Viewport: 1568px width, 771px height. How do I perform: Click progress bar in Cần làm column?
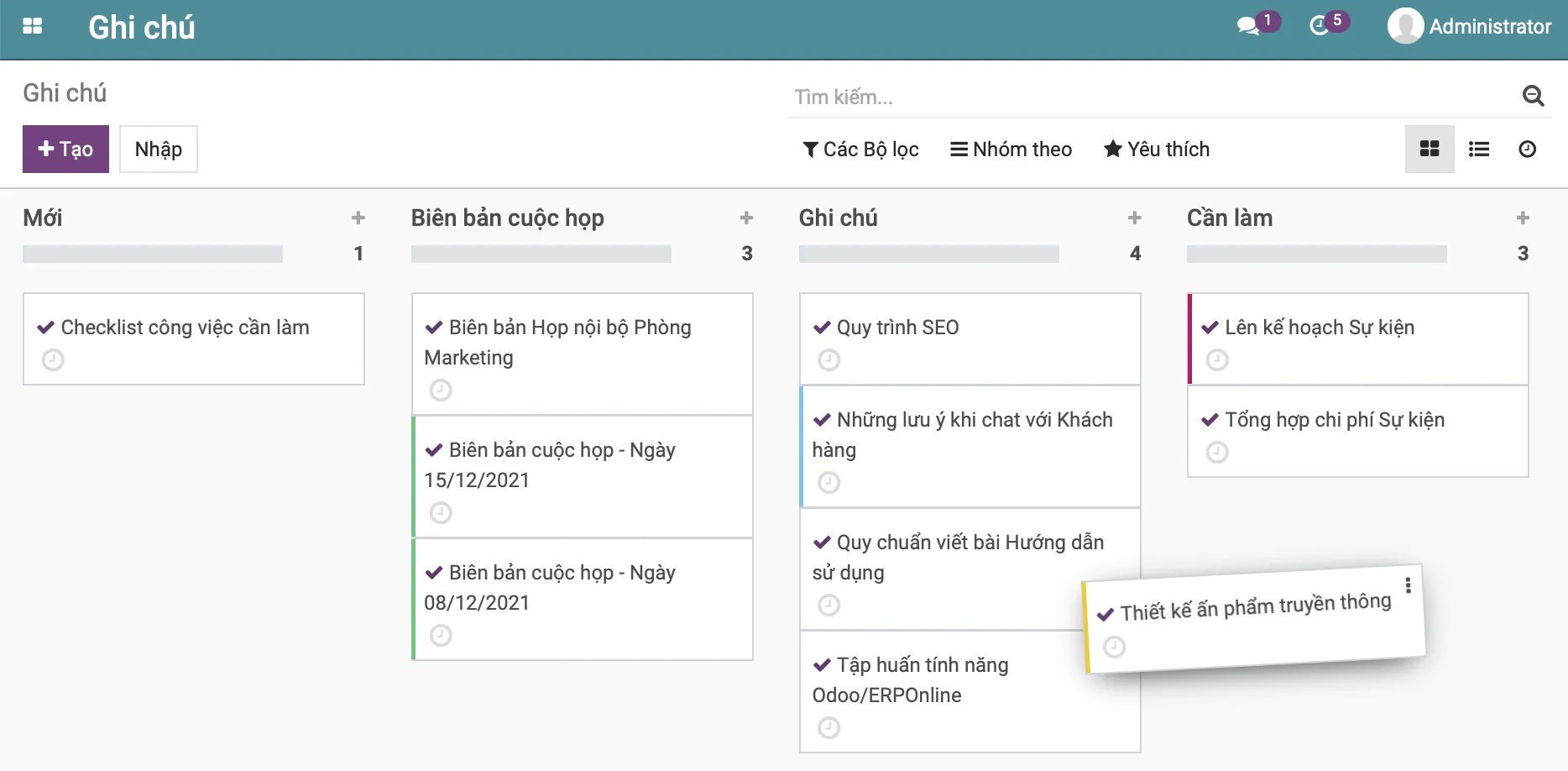(1316, 254)
